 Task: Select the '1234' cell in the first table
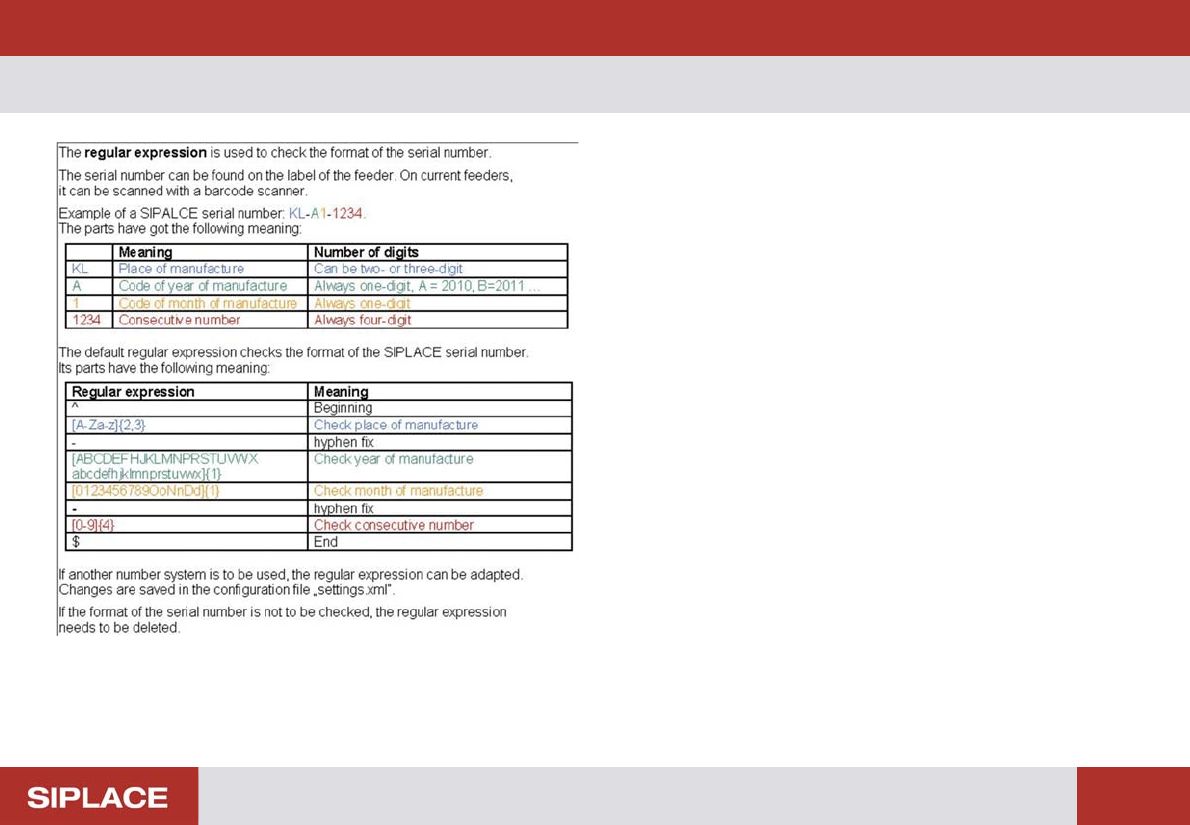coord(89,320)
